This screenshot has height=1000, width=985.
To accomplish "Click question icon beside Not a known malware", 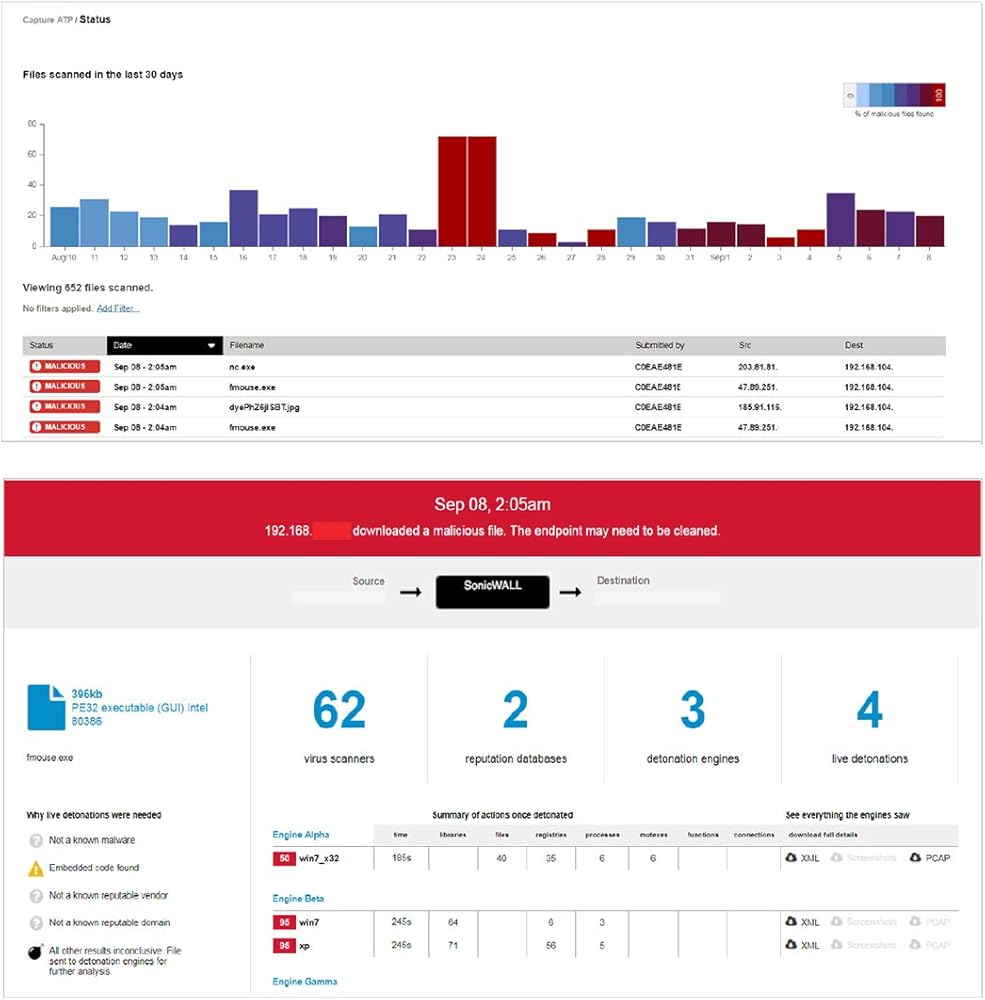I will coord(35,841).
